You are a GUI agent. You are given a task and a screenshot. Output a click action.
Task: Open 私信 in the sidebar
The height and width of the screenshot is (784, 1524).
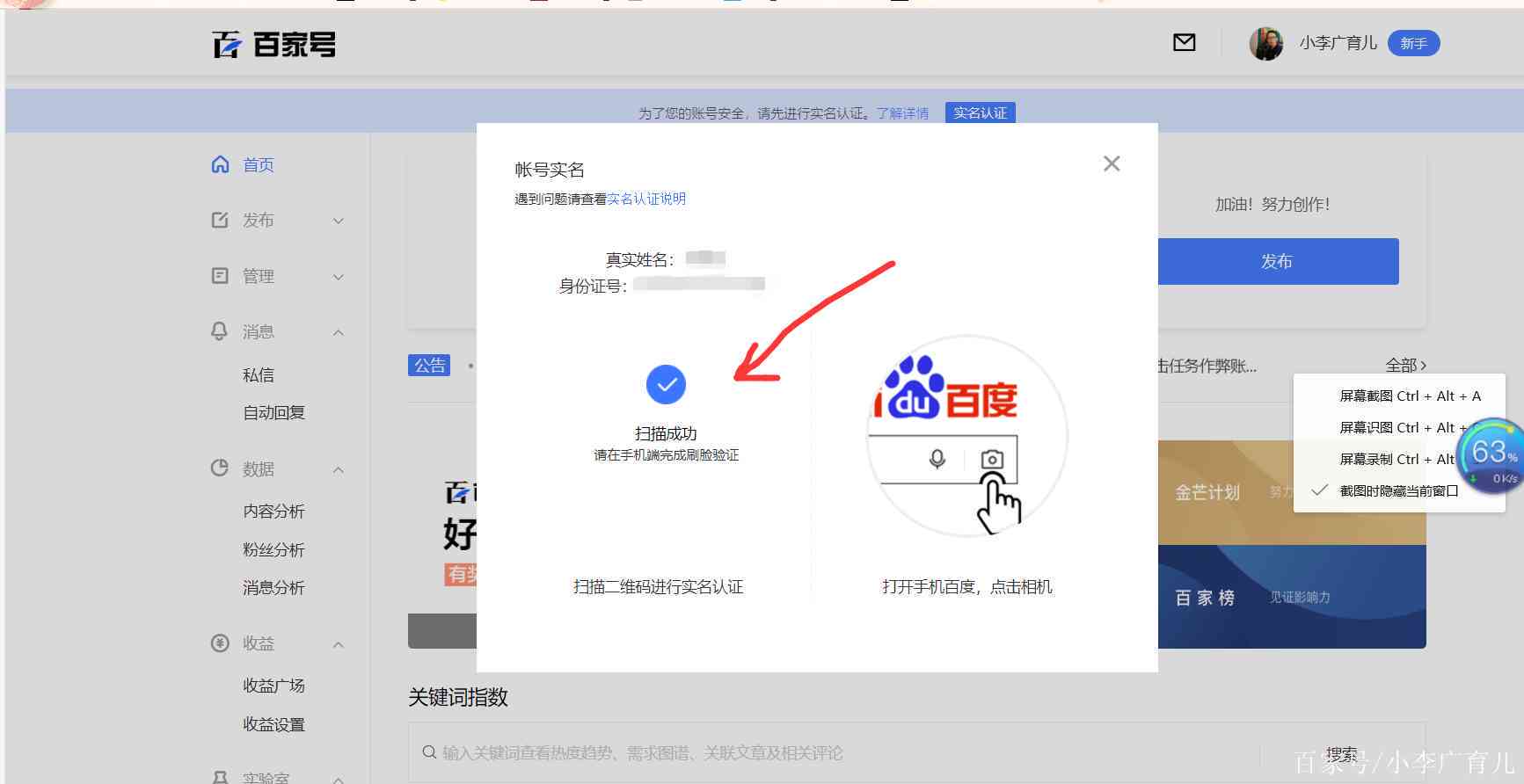pyautogui.click(x=259, y=374)
